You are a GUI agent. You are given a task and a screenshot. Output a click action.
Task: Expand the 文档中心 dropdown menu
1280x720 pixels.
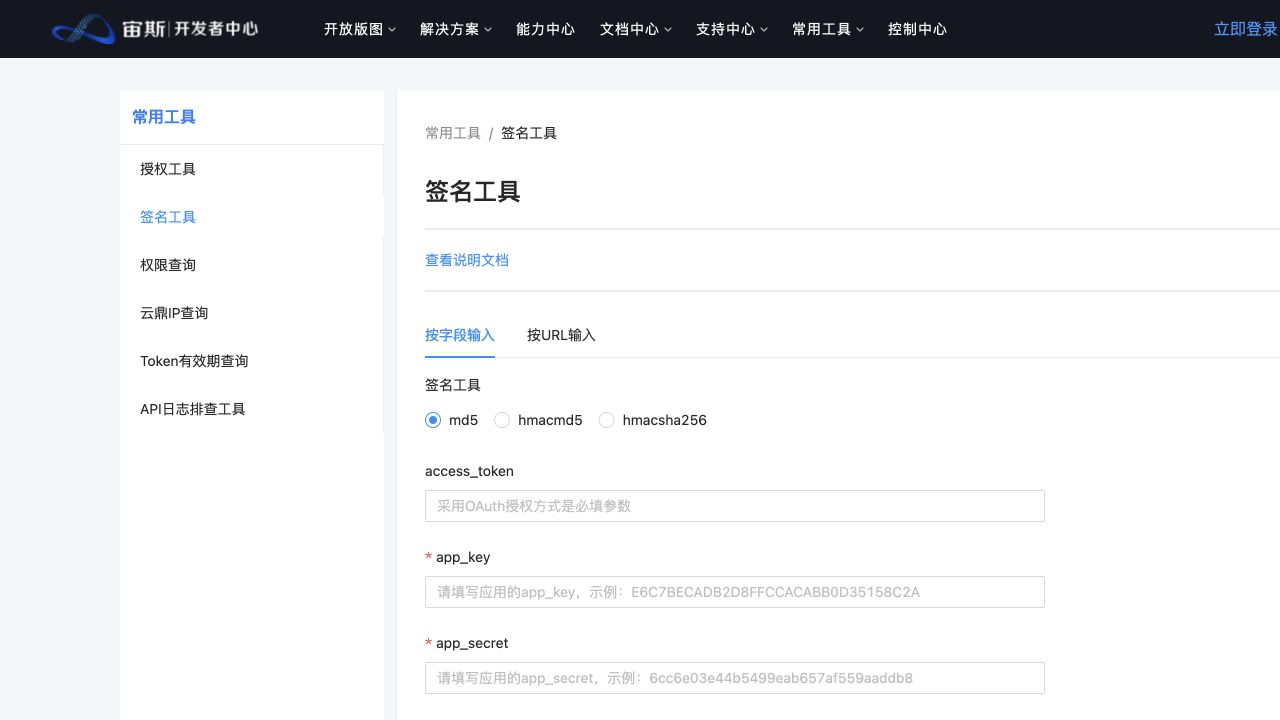coord(636,29)
